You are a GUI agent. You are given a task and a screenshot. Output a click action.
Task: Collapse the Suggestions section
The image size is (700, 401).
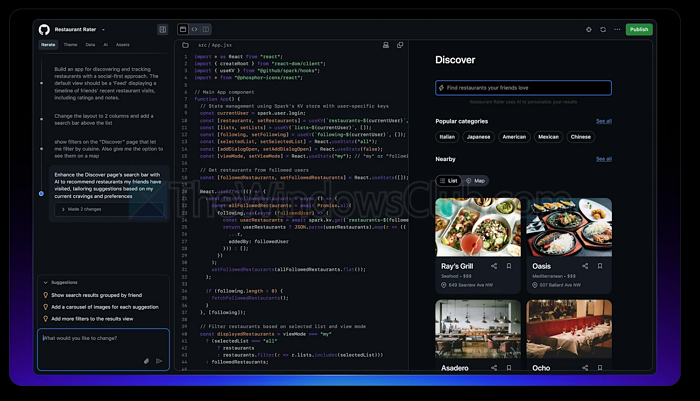(x=60, y=282)
